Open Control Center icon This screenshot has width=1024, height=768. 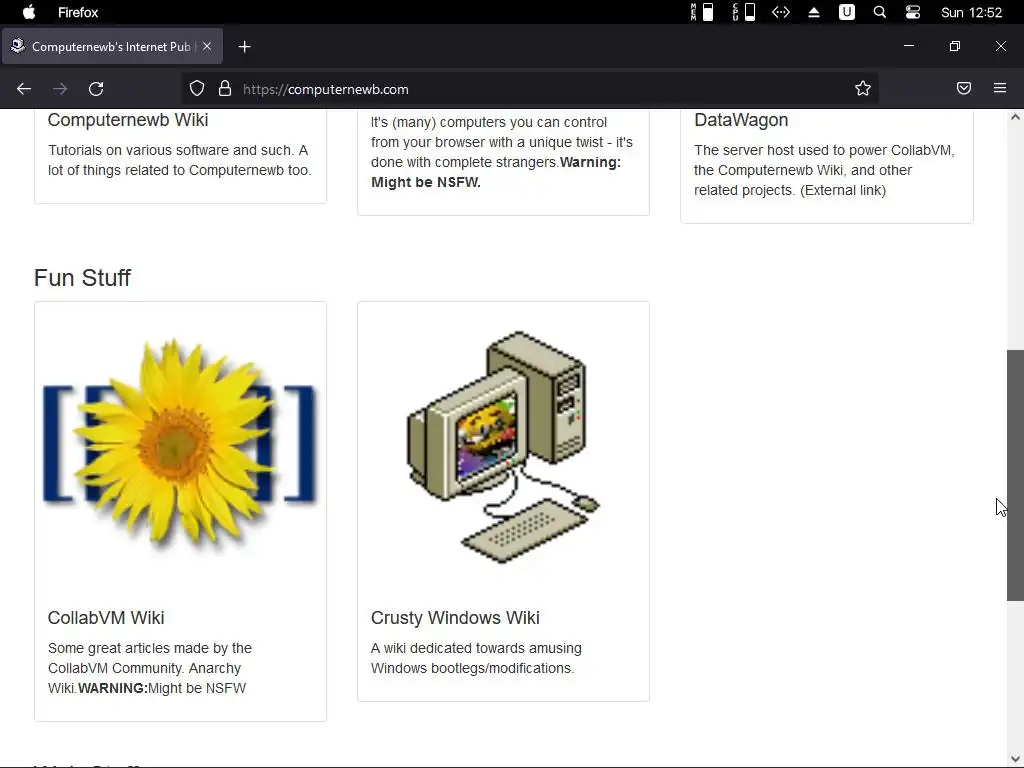click(913, 12)
